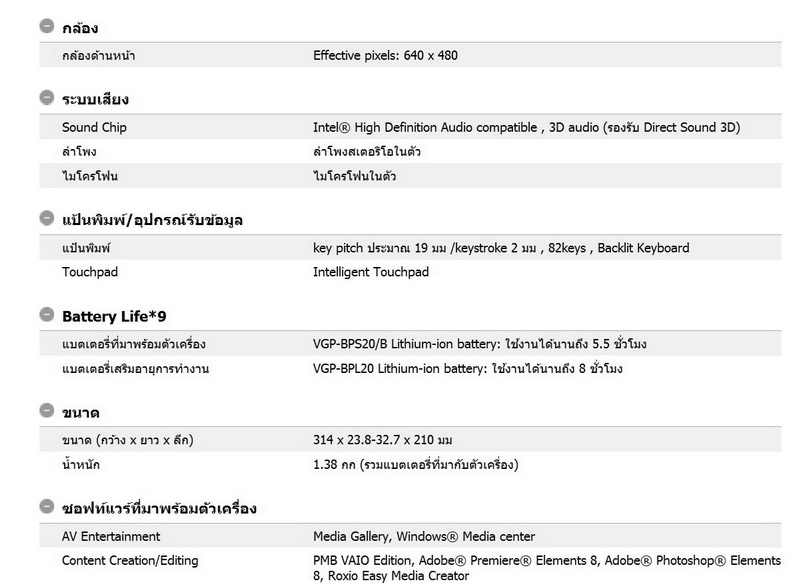
Task: Collapse the Battery Life*9 section icon
Action: tap(47, 315)
